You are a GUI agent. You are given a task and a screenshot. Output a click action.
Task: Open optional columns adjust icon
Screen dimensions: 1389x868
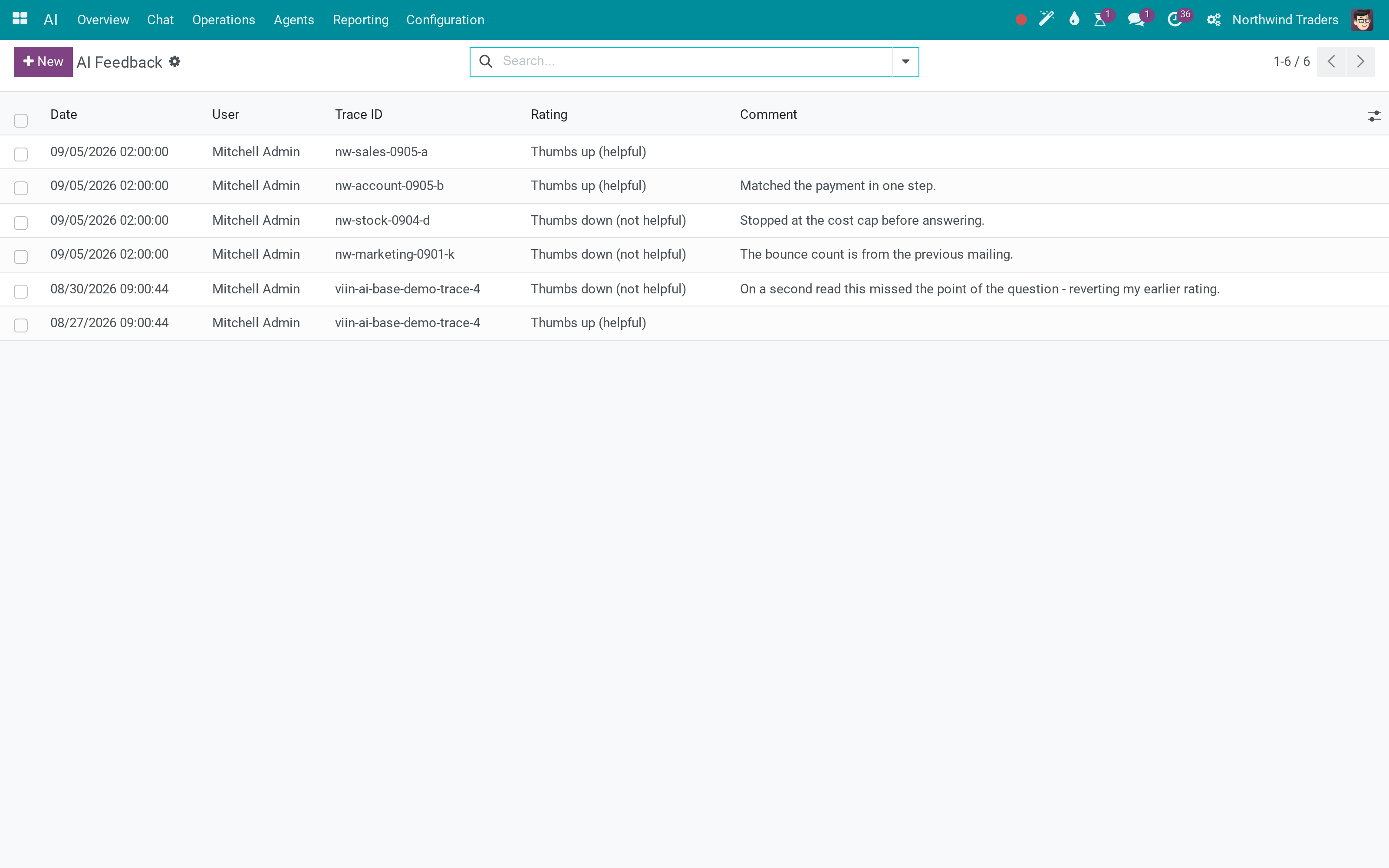pyautogui.click(x=1373, y=116)
